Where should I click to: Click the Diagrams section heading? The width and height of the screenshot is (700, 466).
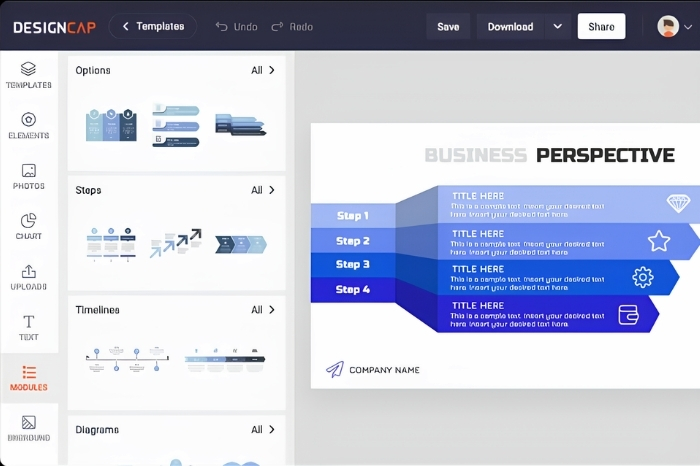coord(97,430)
